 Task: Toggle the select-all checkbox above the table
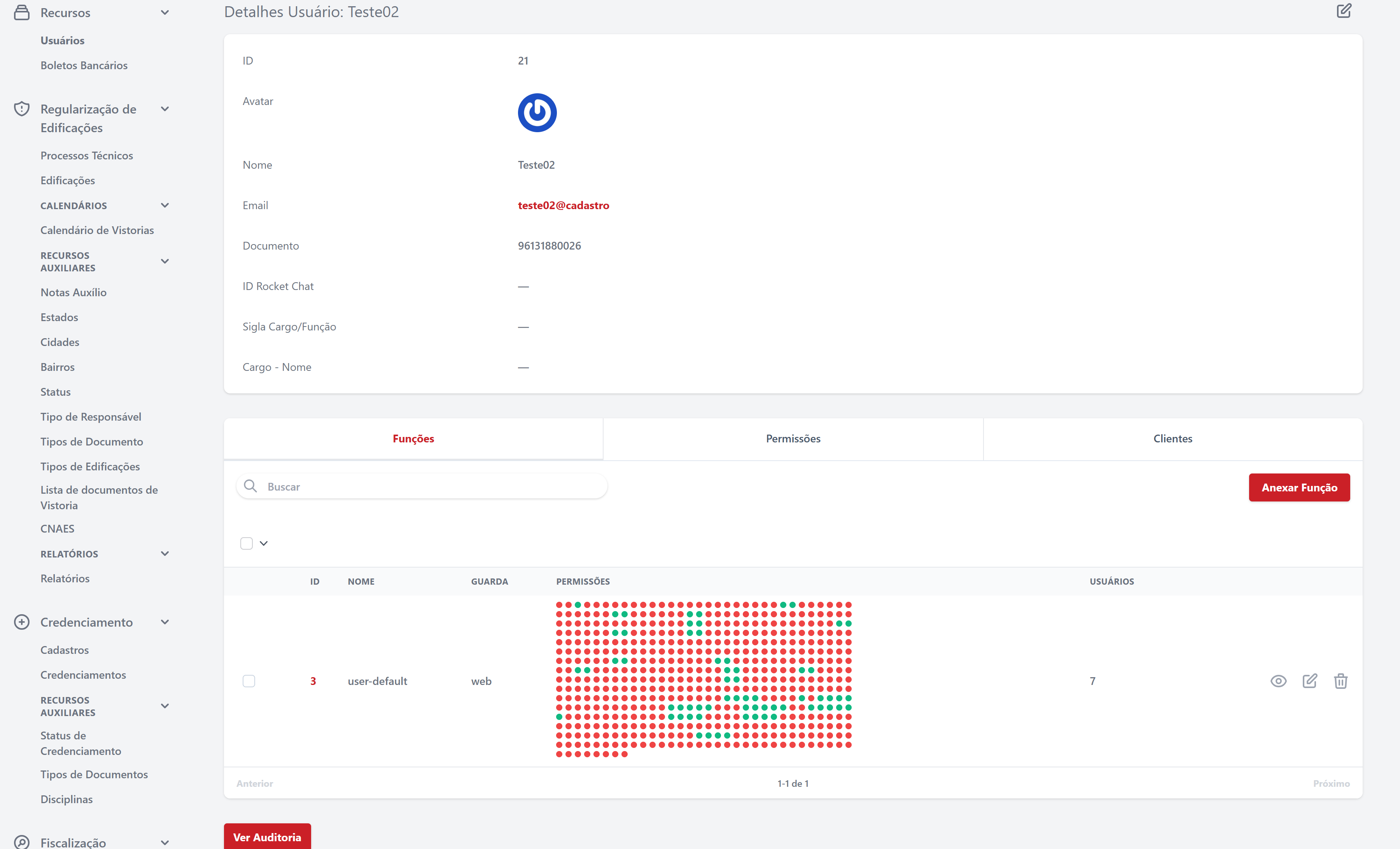coord(247,543)
